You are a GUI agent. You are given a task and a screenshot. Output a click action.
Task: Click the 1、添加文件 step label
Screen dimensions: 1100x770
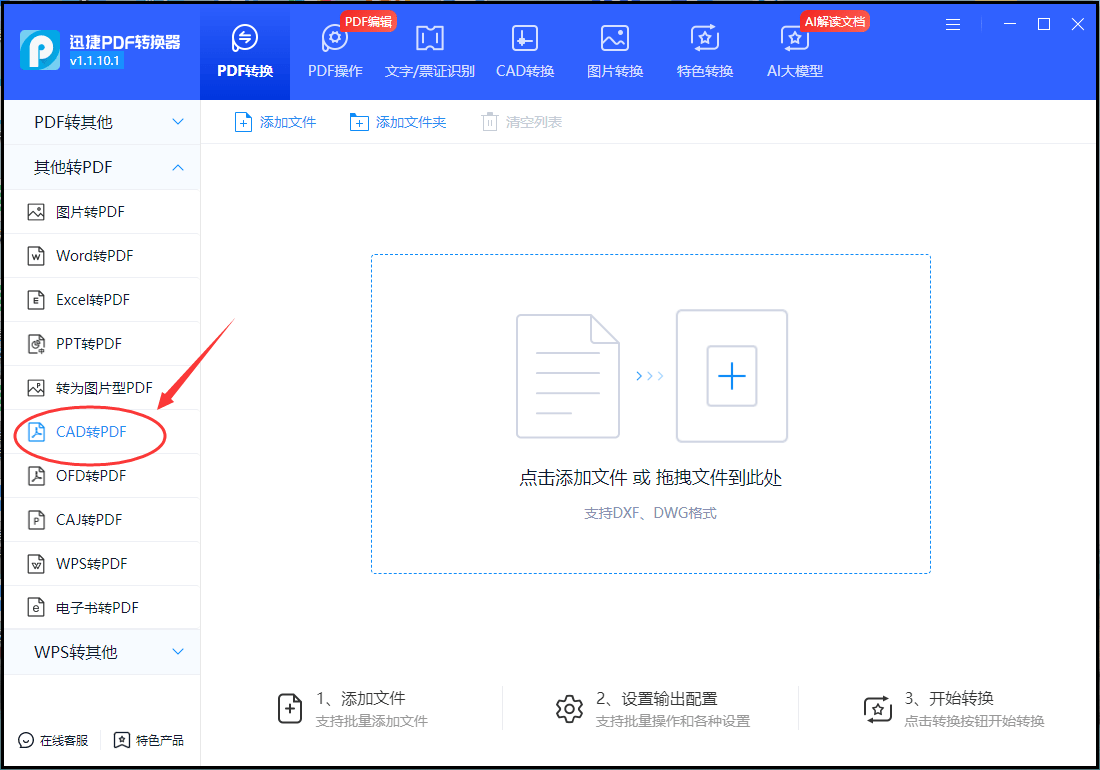coord(361,698)
